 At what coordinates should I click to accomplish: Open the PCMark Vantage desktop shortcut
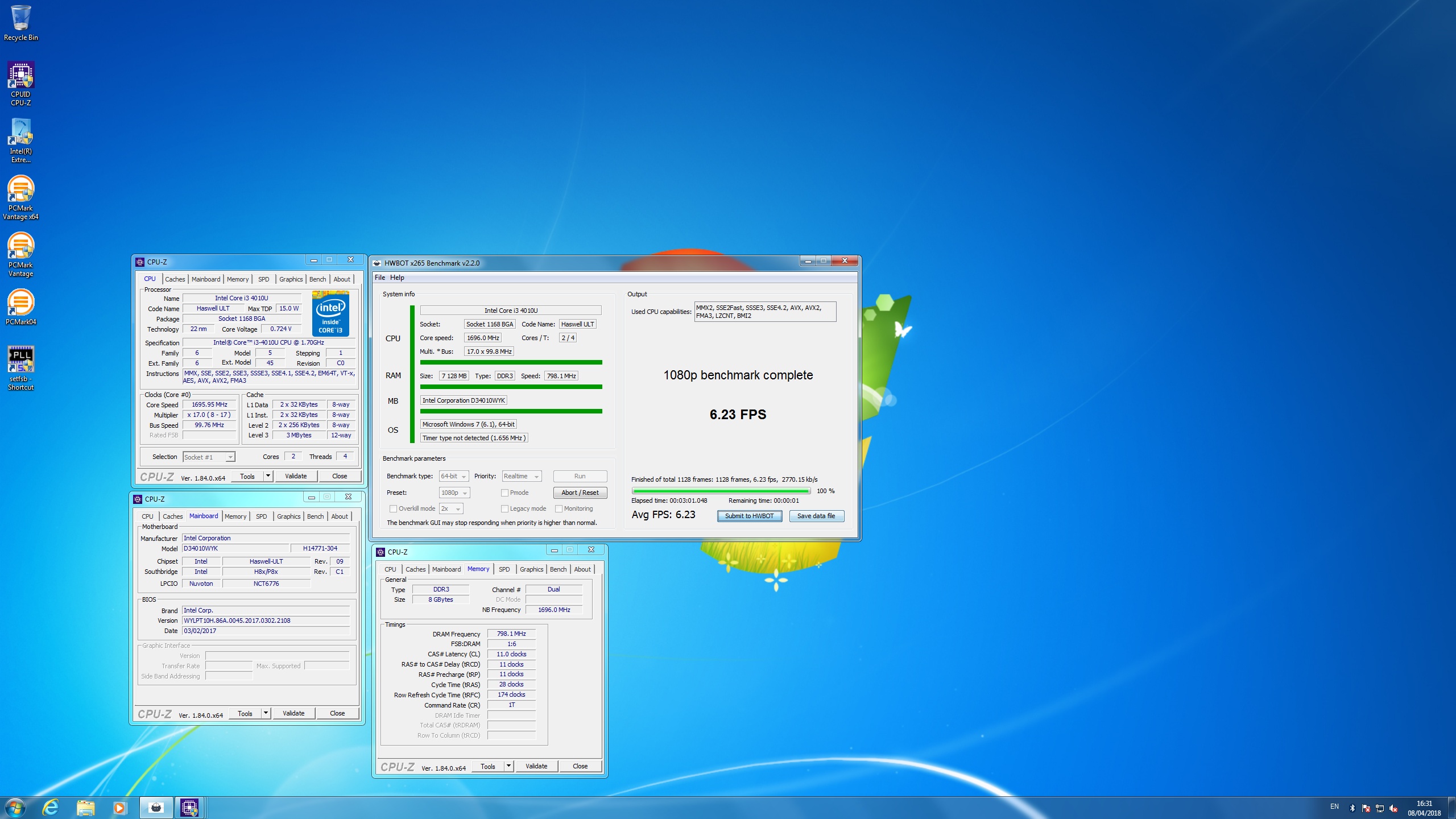tap(20, 254)
